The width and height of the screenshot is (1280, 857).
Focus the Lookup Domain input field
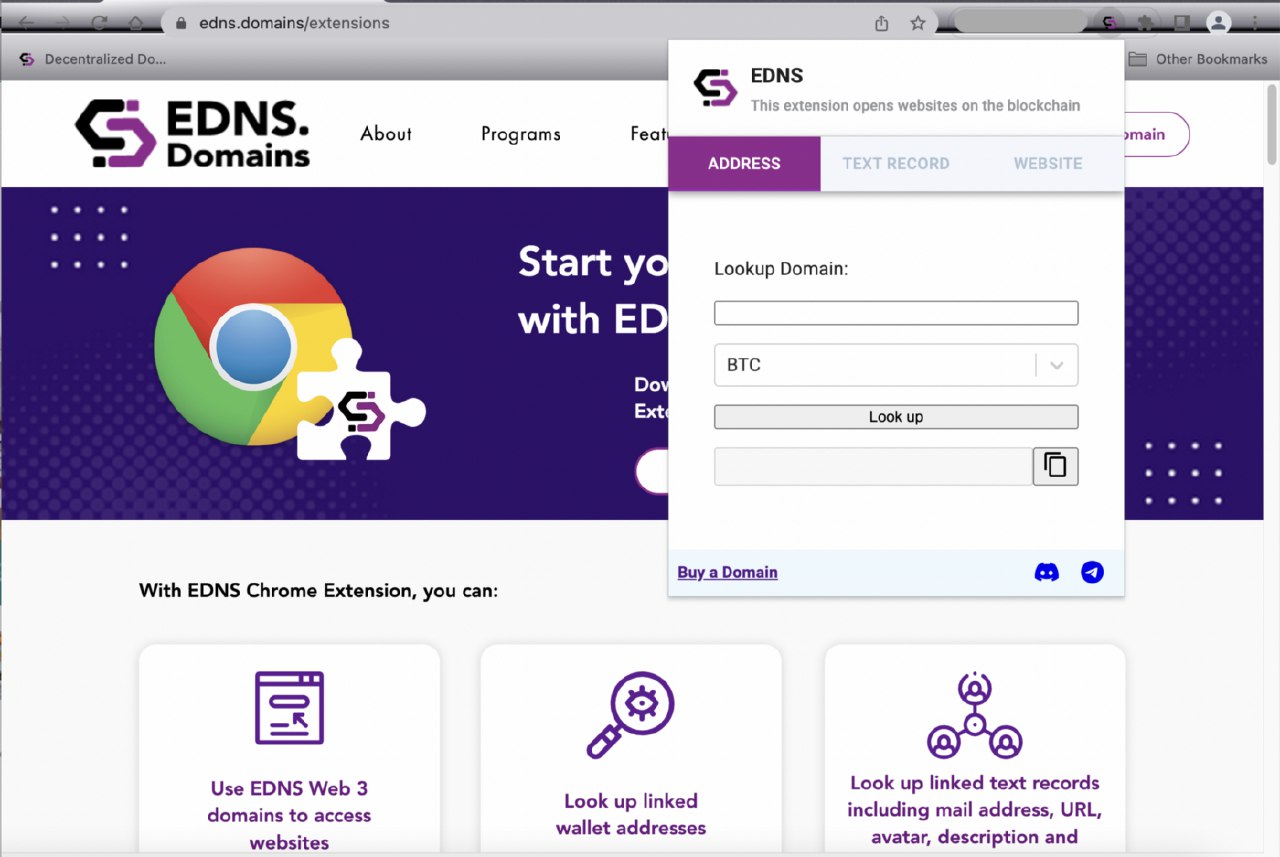(x=896, y=313)
